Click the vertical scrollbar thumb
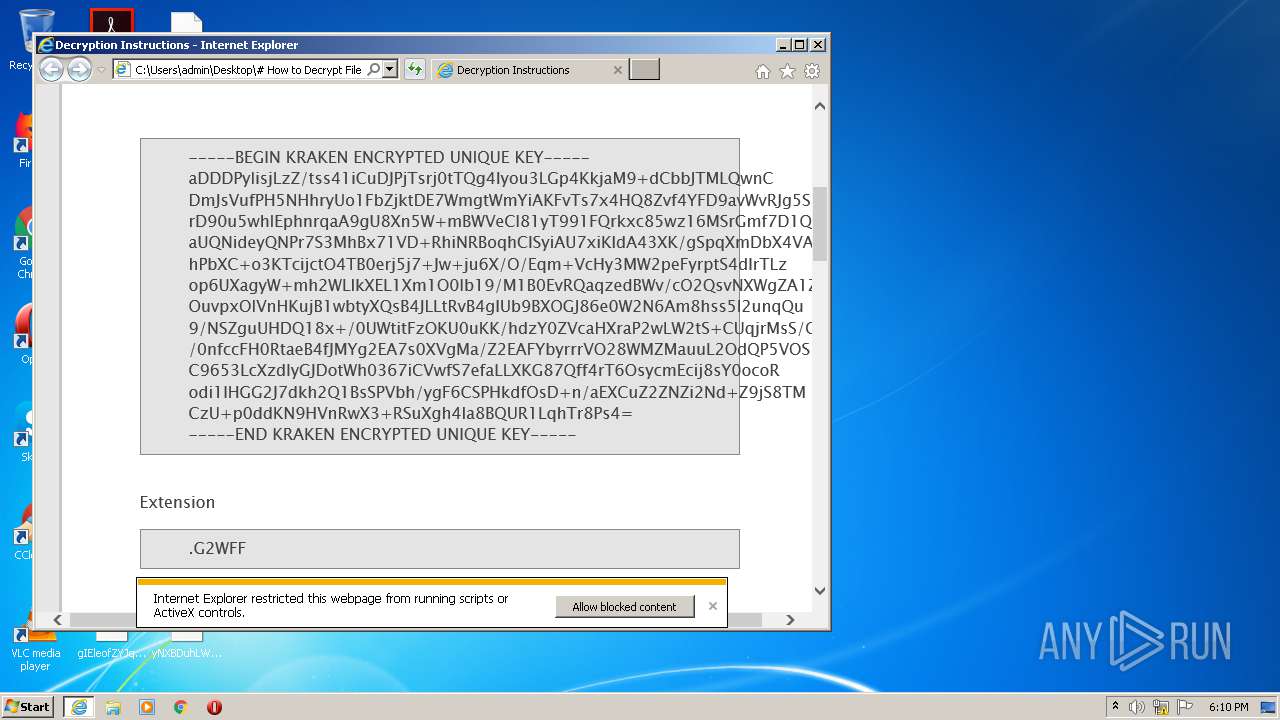Viewport: 1280px width, 720px height. (820, 223)
